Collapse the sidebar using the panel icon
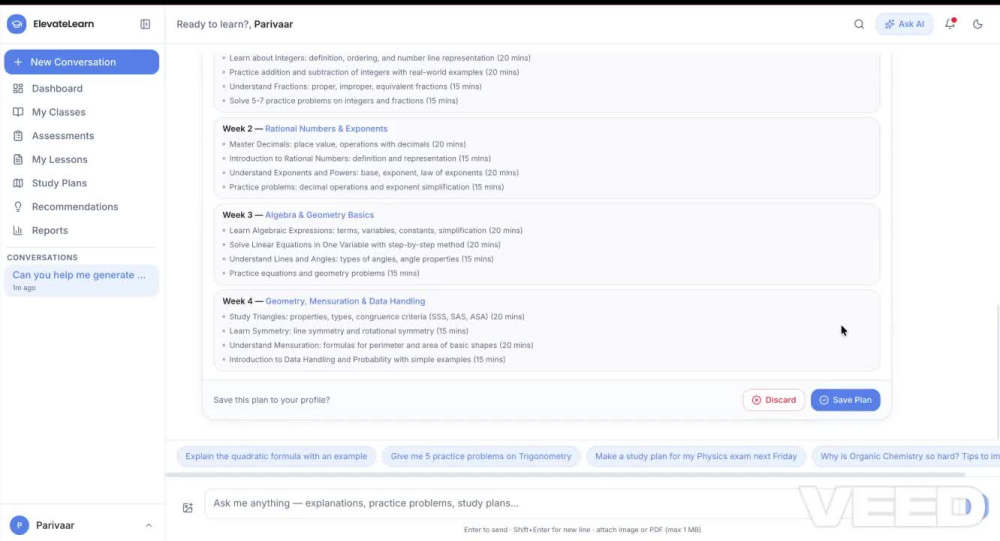Viewport: 1000px width, 541px height. (x=145, y=24)
